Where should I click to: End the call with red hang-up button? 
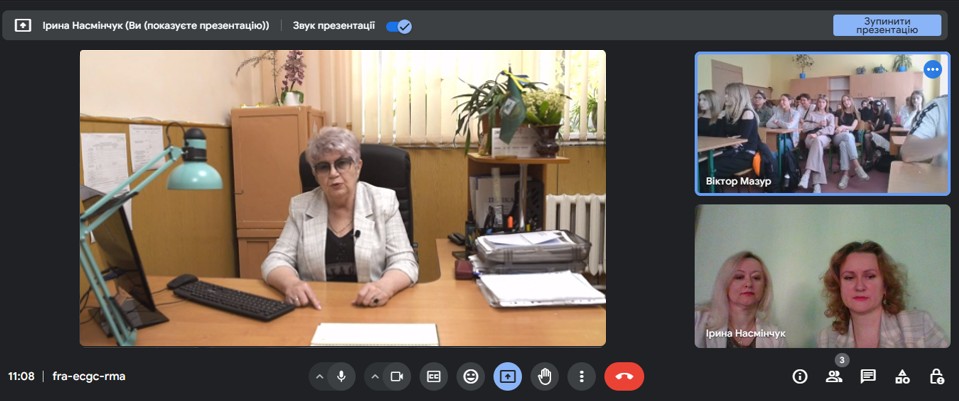point(624,377)
